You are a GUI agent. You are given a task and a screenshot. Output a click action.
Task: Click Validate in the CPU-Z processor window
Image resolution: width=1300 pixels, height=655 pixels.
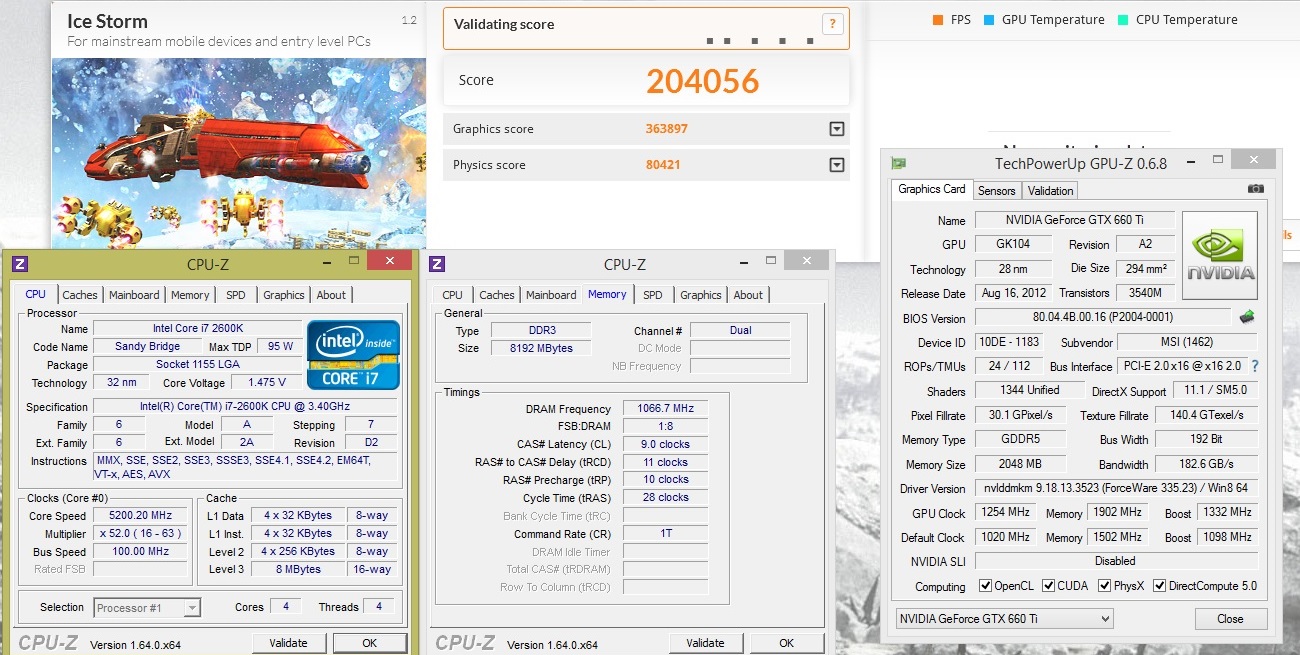(x=289, y=643)
